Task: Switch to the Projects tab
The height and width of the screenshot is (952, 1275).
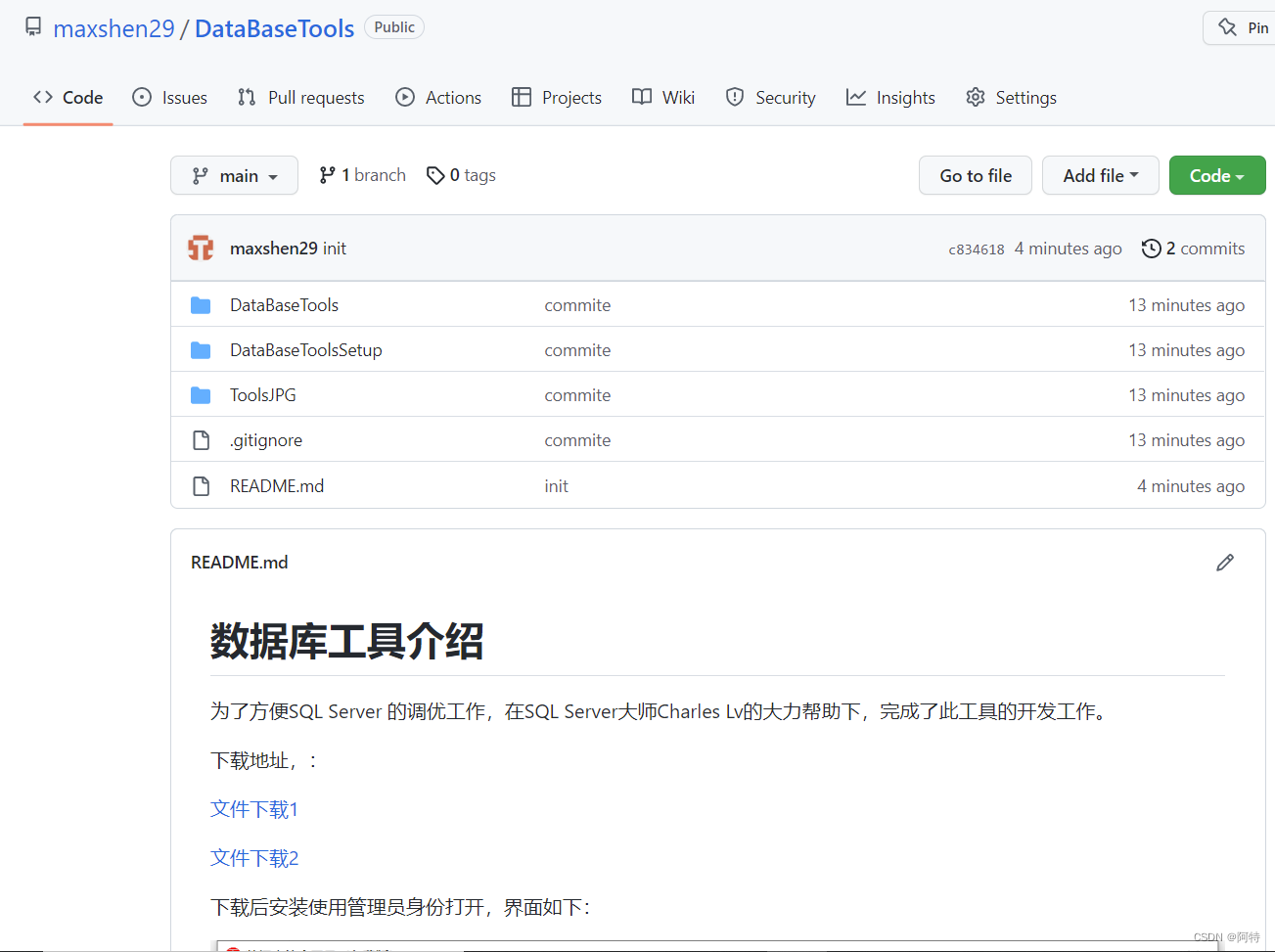Action: click(x=557, y=97)
